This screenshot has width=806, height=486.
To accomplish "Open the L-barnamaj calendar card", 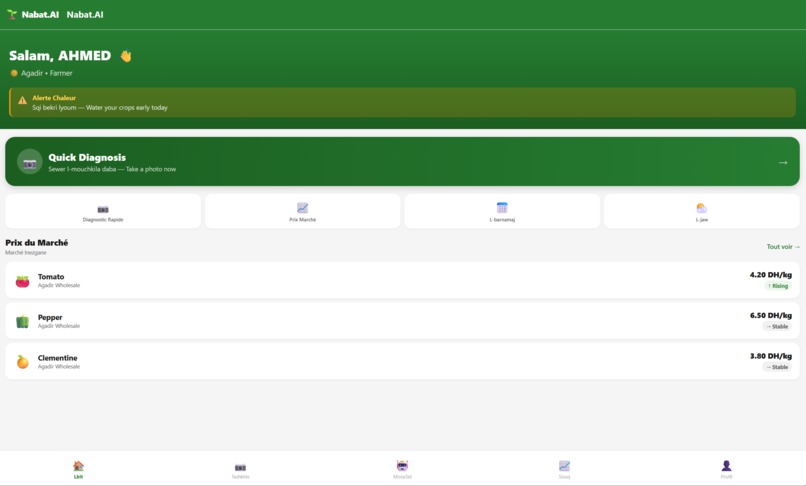I will pos(502,211).
